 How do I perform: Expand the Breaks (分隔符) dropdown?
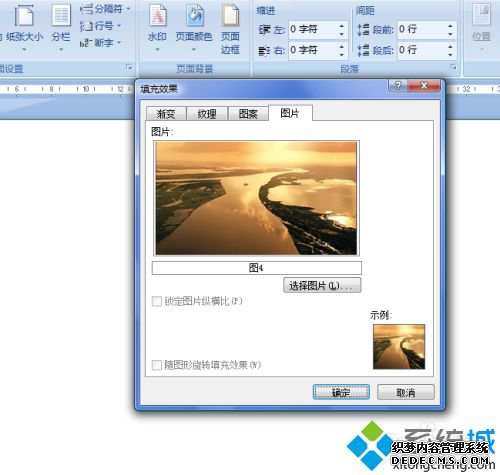pyautogui.click(x=104, y=9)
